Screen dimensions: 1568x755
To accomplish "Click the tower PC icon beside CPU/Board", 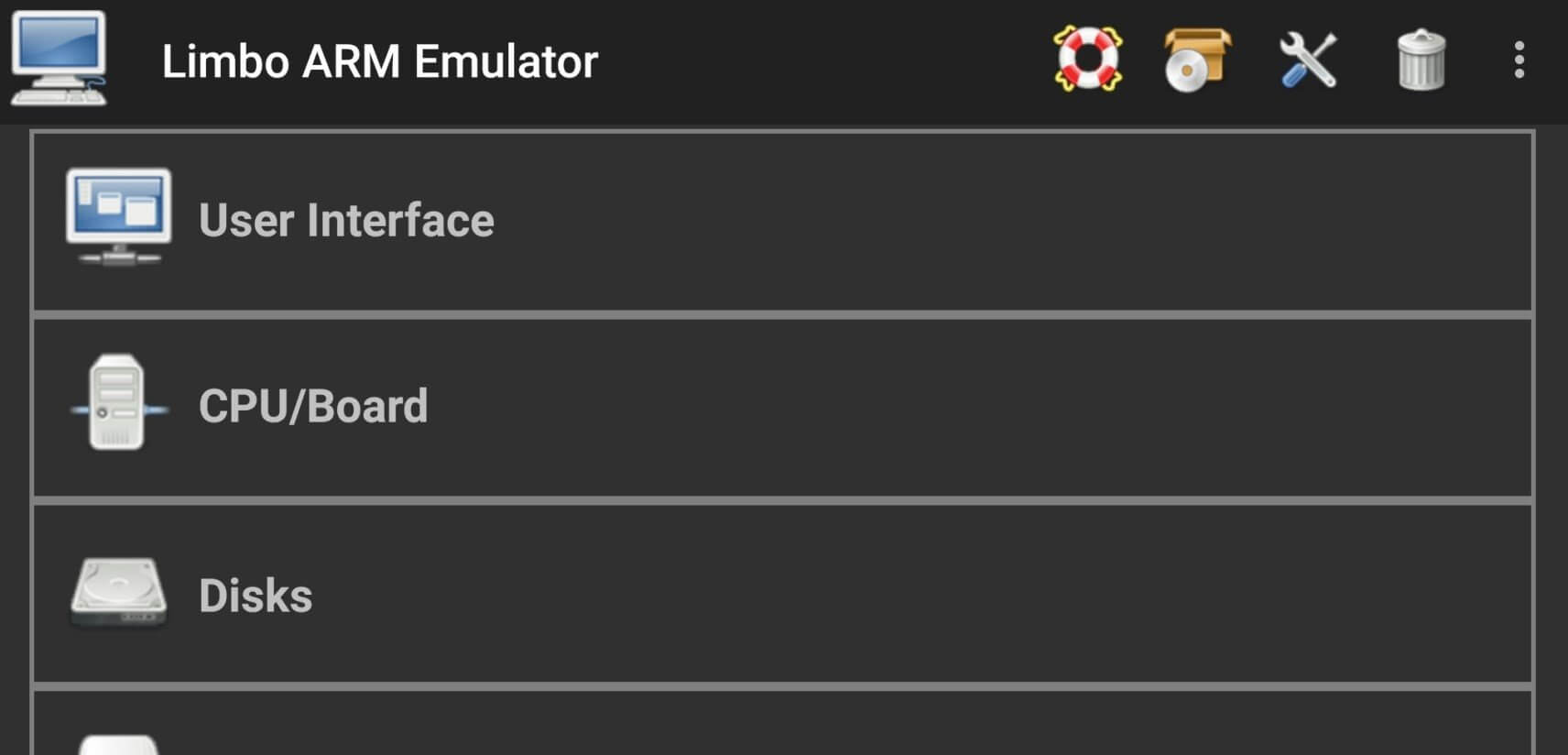I will pyautogui.click(x=117, y=403).
